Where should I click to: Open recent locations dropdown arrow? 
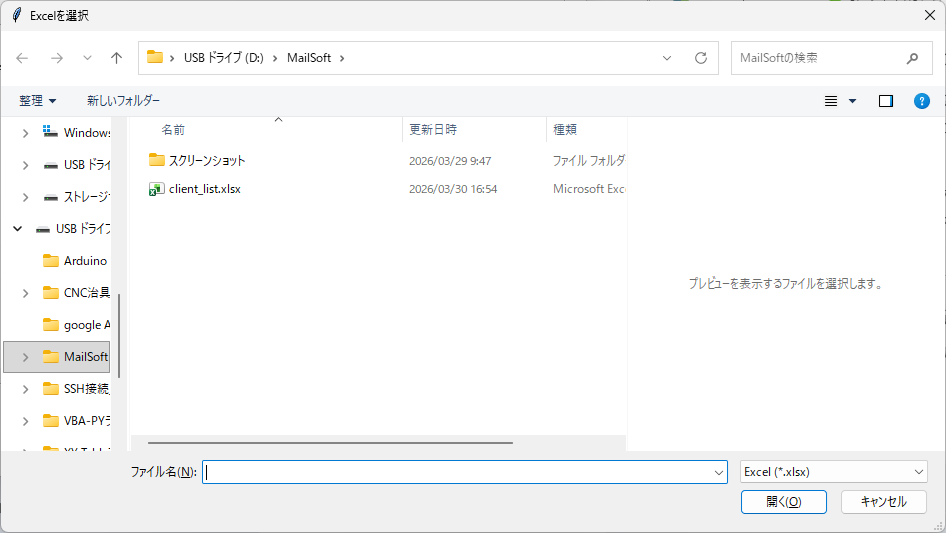(x=87, y=58)
